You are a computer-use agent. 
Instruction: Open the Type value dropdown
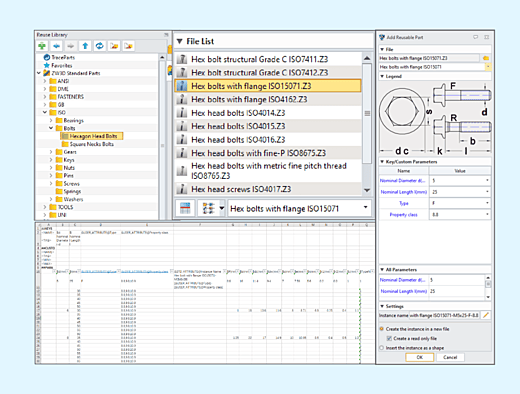click(x=487, y=203)
